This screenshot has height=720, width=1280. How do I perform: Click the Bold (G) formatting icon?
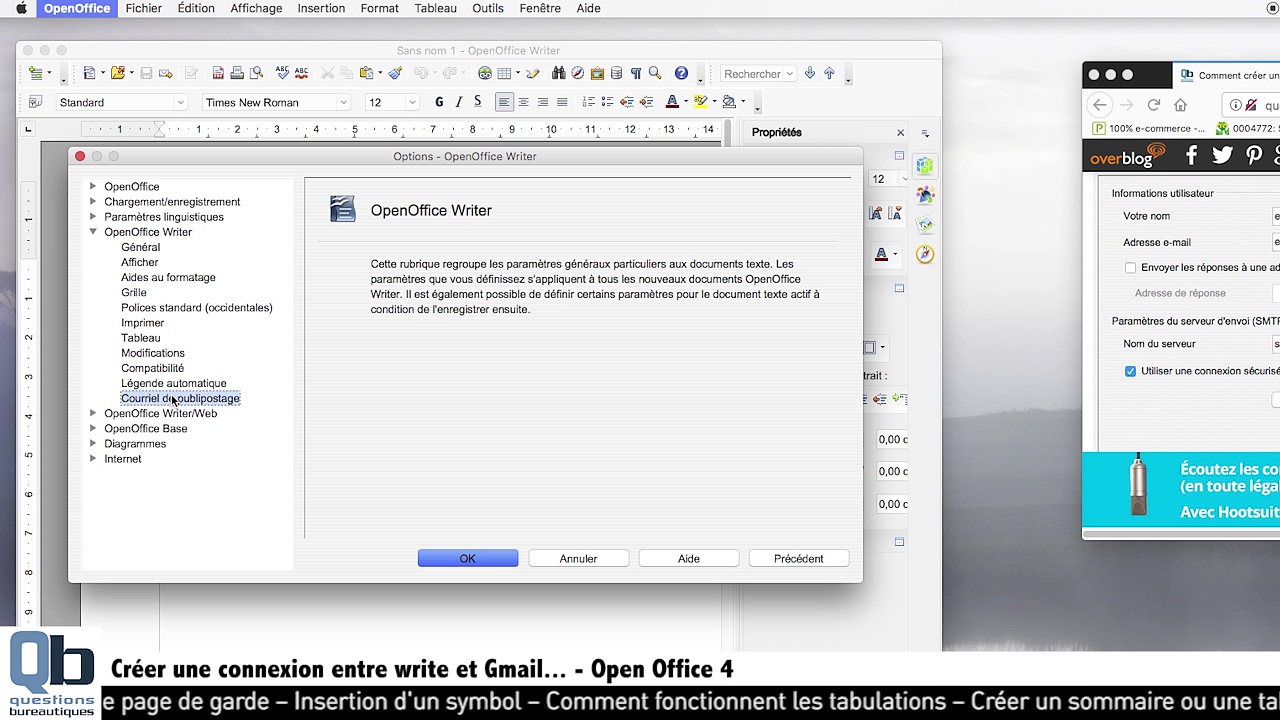coord(439,102)
